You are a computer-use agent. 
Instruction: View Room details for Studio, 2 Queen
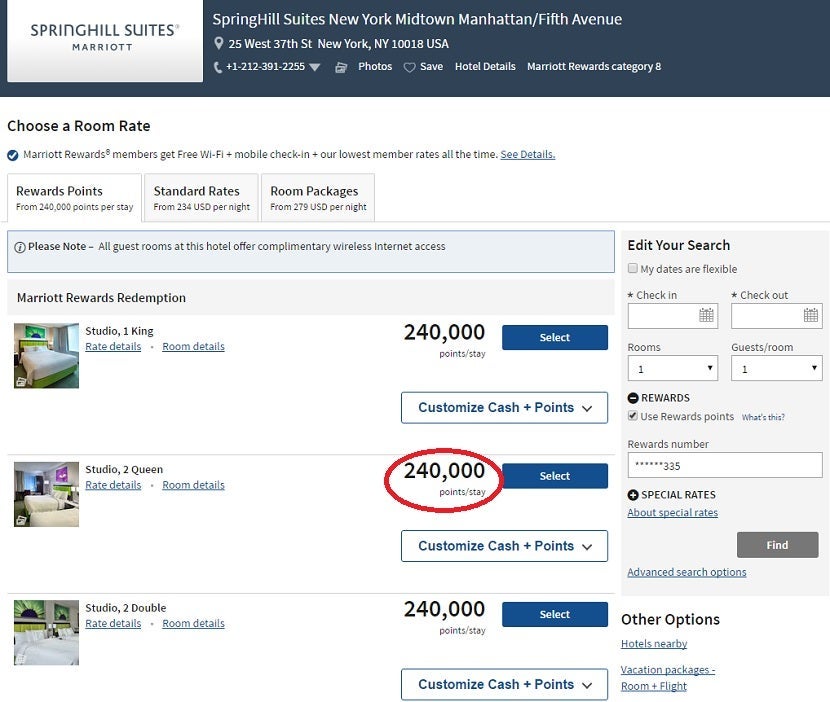coord(193,485)
